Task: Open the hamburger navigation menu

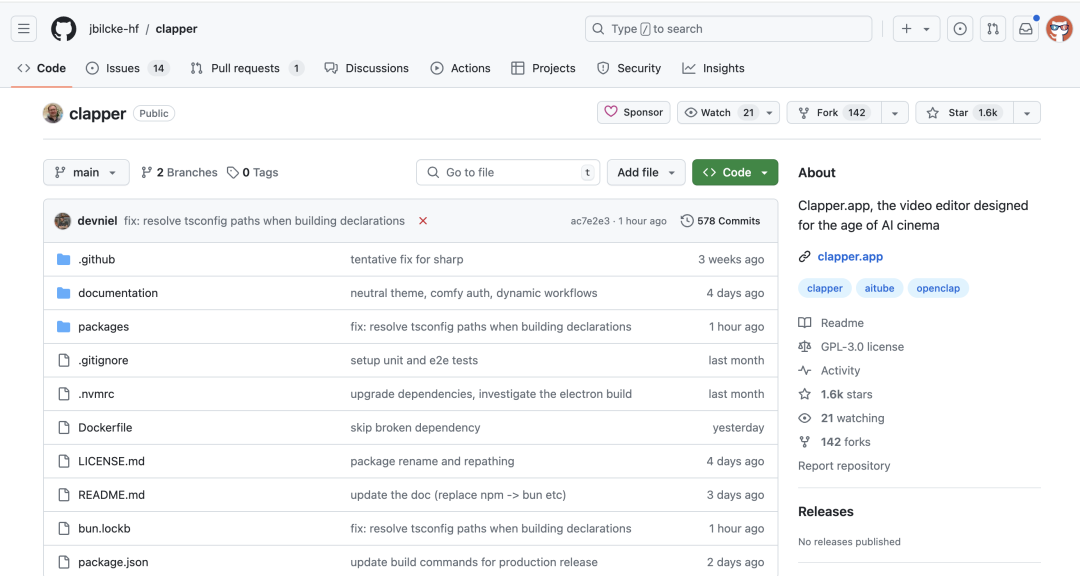Action: 24,29
